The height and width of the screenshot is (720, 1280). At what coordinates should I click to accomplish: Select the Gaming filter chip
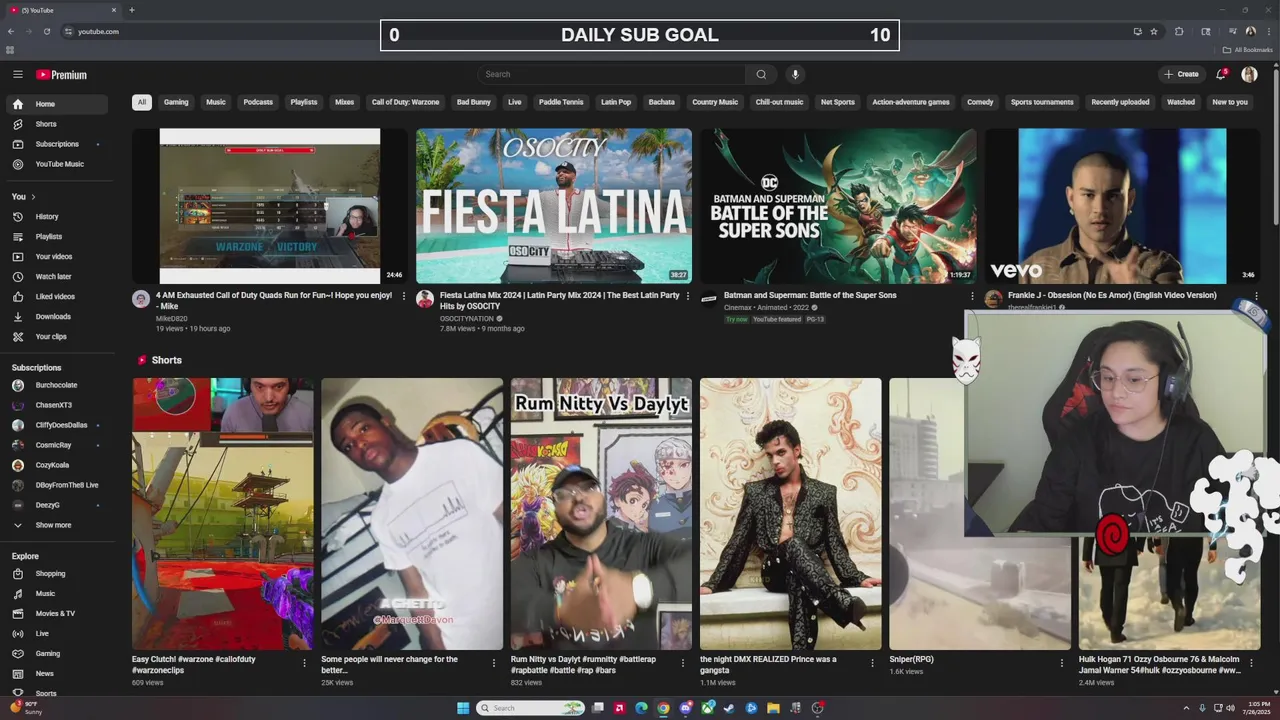pyautogui.click(x=176, y=102)
